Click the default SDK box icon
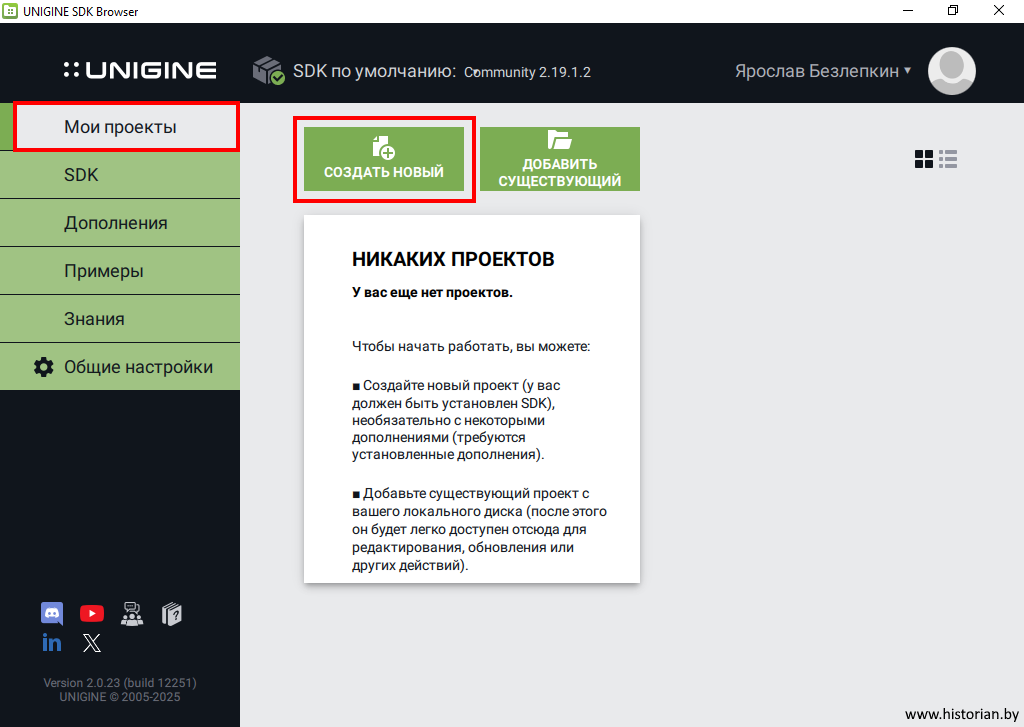1024x727 pixels. tap(268, 71)
